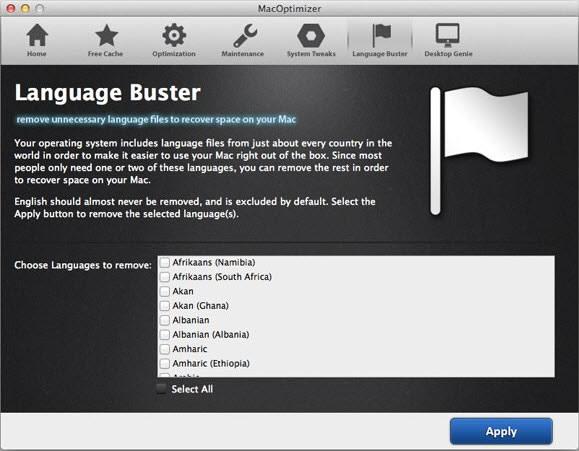
Task: Click the "Afrikaans (Namibia)" list entry text
Action: click(x=214, y=263)
